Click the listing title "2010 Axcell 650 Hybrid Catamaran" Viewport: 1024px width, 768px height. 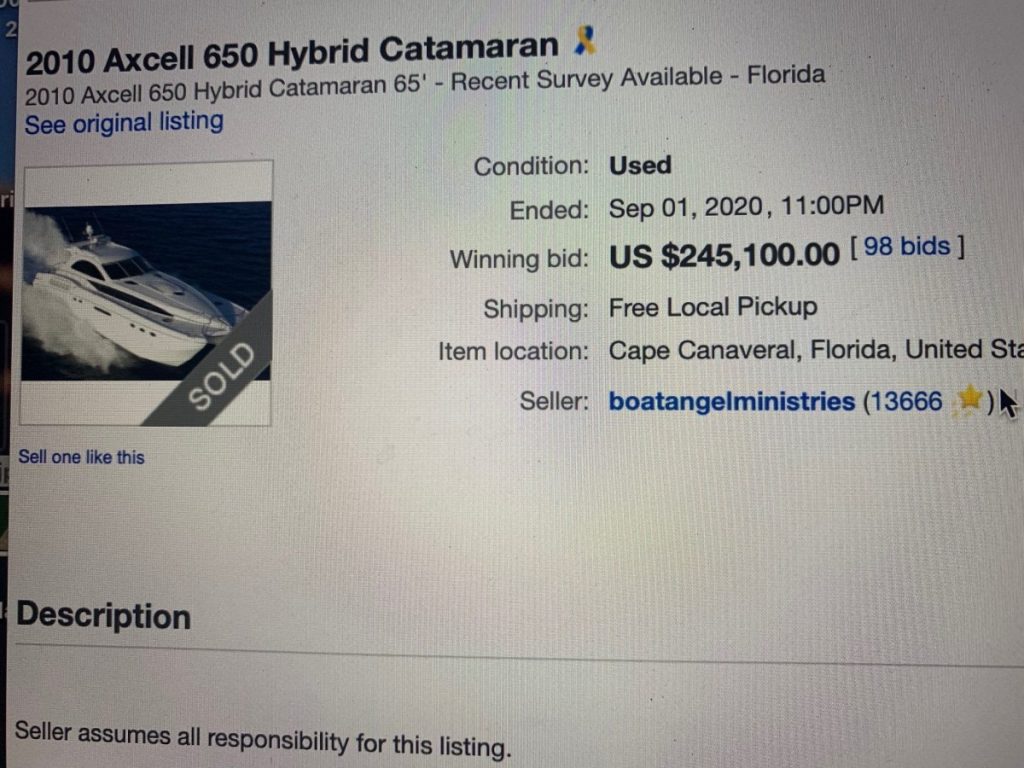[x=291, y=52]
